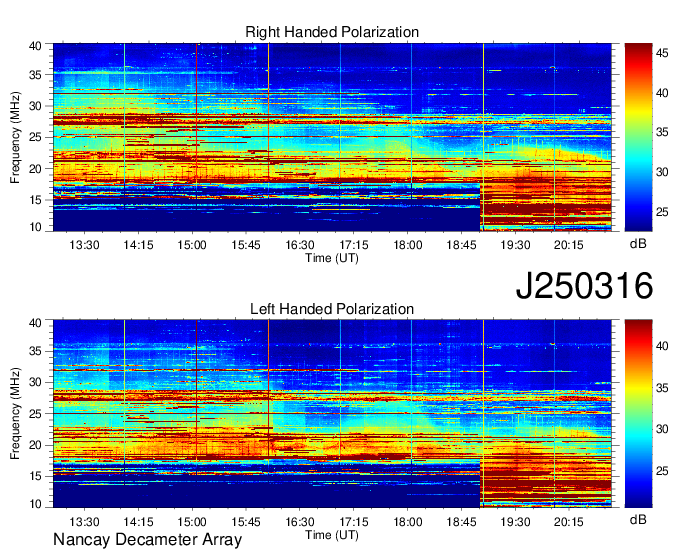Click the Right Handed spectrogram image
The height and width of the screenshot is (552, 680).
[x=332, y=137]
